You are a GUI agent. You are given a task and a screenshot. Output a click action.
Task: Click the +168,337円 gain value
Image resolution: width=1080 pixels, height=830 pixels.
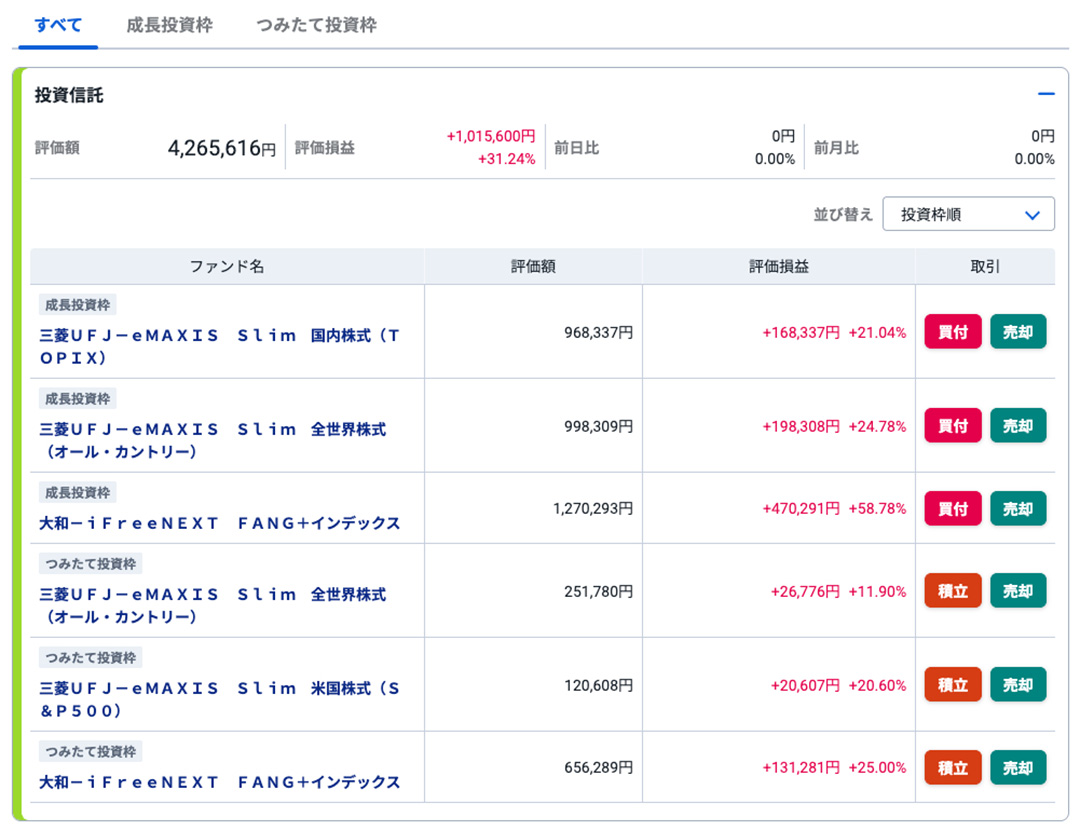coord(801,333)
